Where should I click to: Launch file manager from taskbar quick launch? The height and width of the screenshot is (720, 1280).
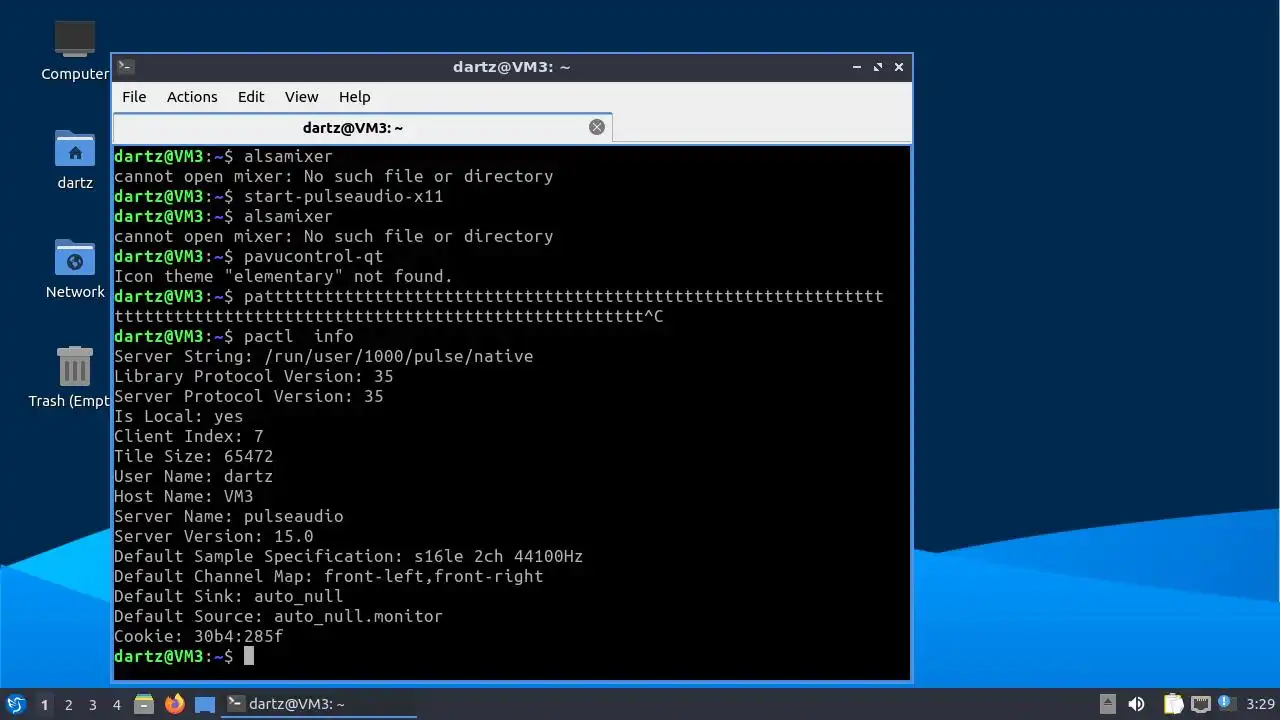[x=144, y=704]
